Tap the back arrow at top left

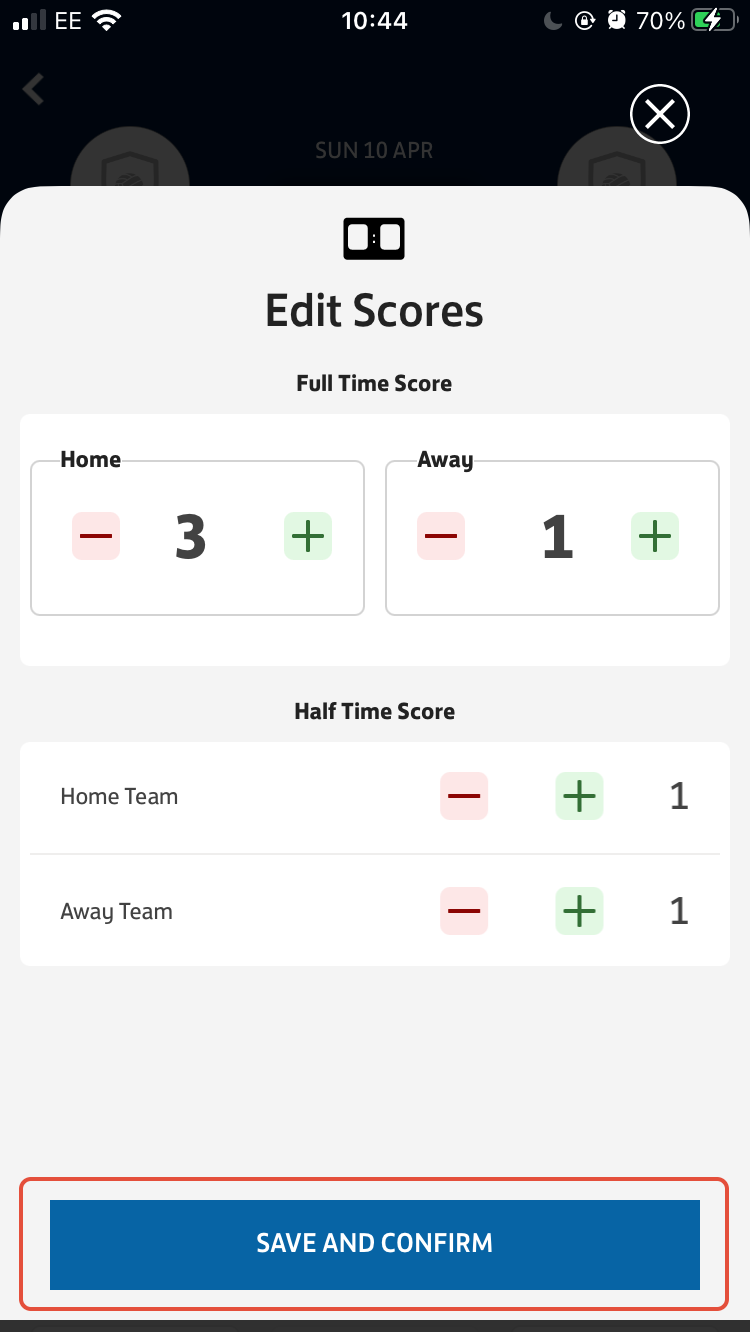pyautogui.click(x=33, y=89)
